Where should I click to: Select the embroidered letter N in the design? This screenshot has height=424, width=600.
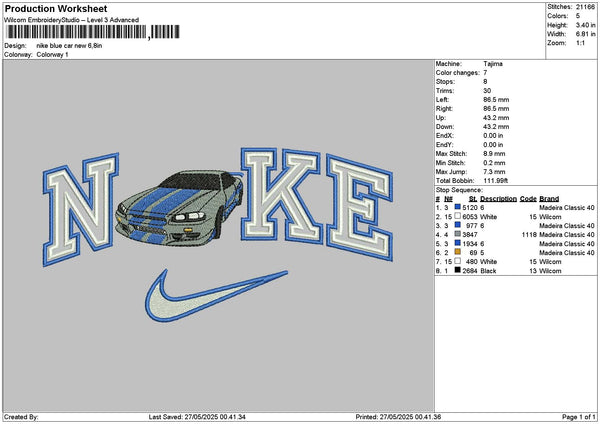pyautogui.click(x=81, y=209)
